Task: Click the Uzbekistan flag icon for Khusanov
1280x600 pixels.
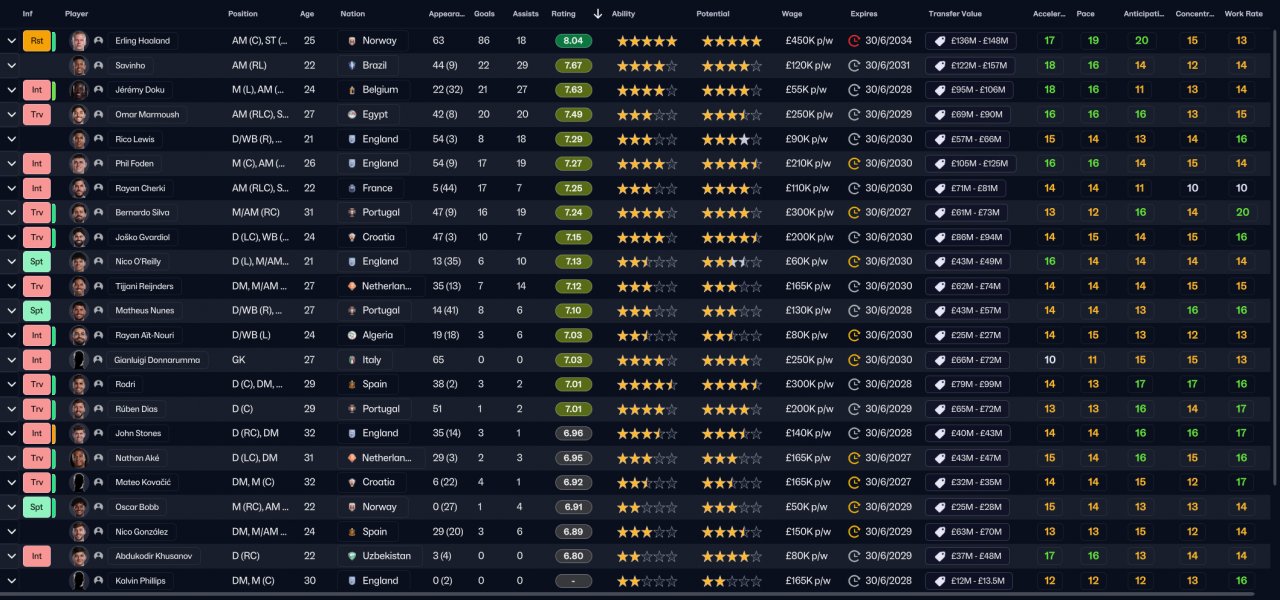Action: click(x=352, y=555)
